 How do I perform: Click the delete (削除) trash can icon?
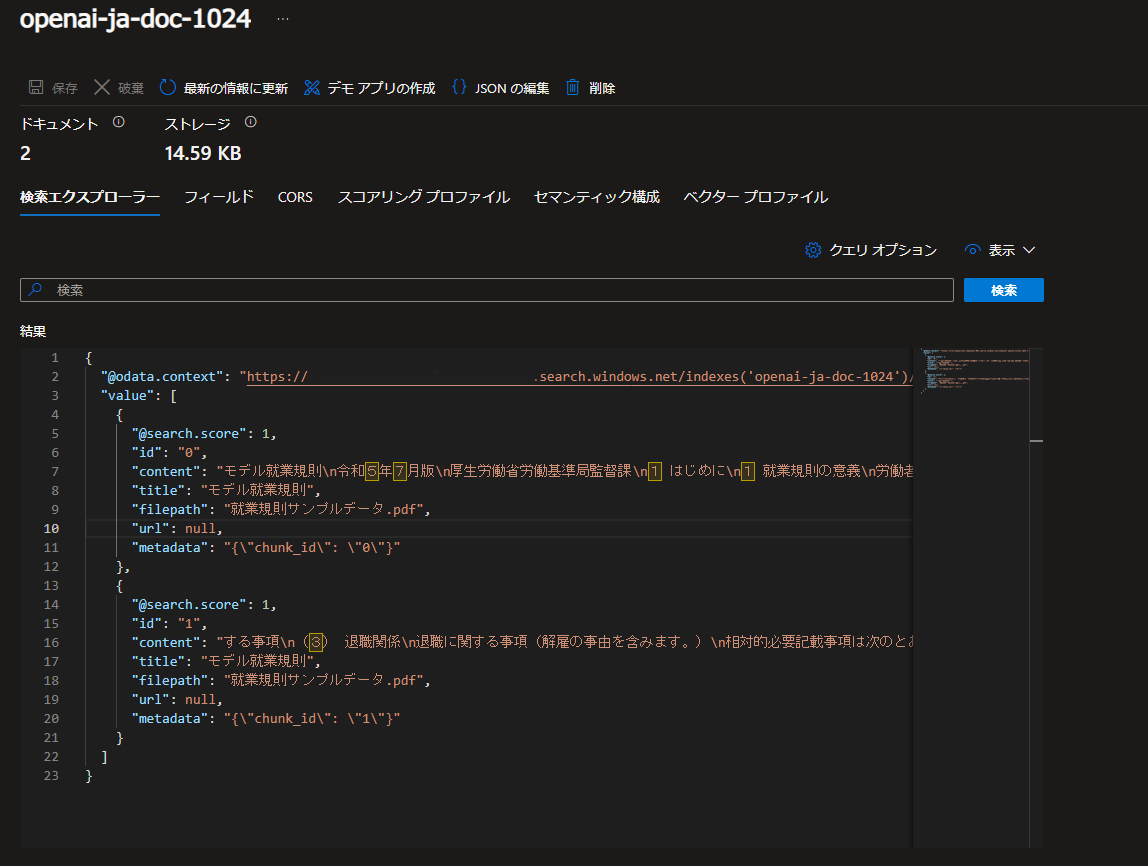coord(573,88)
